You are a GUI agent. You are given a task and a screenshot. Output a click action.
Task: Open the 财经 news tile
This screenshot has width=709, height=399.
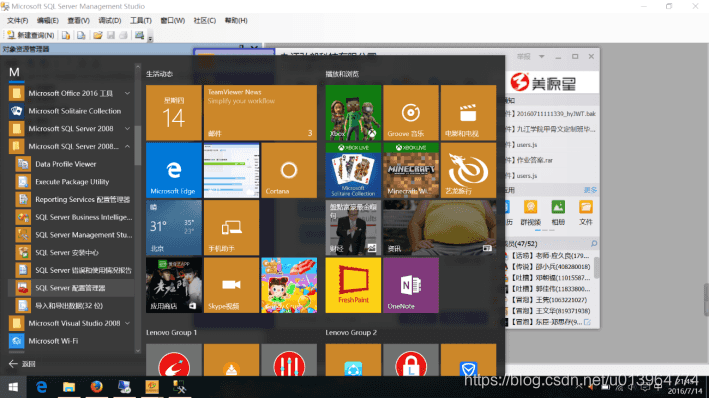(353, 228)
